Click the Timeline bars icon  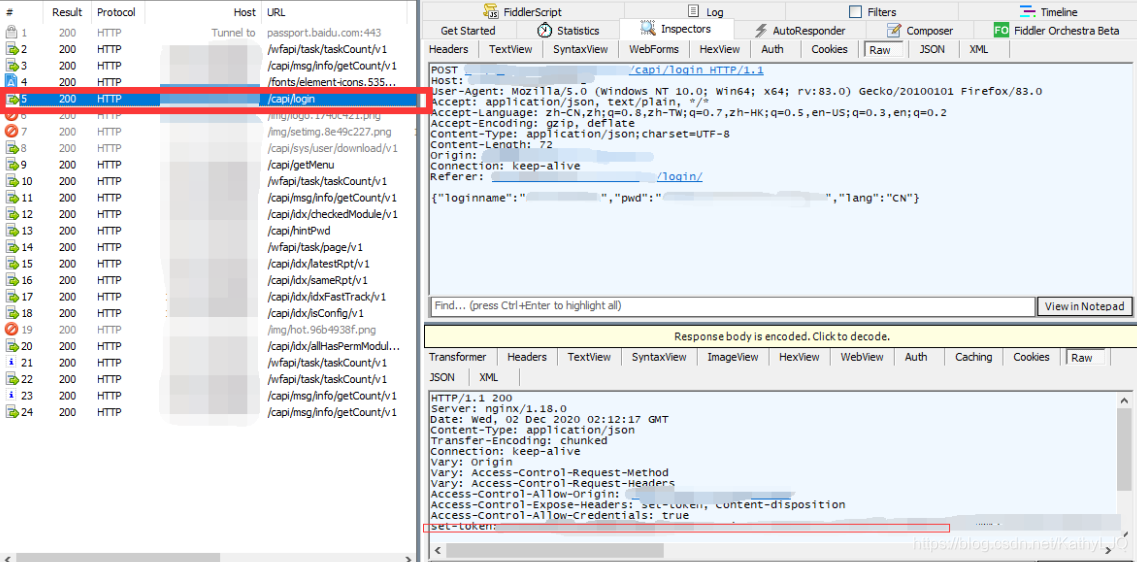pyautogui.click(x=1027, y=12)
